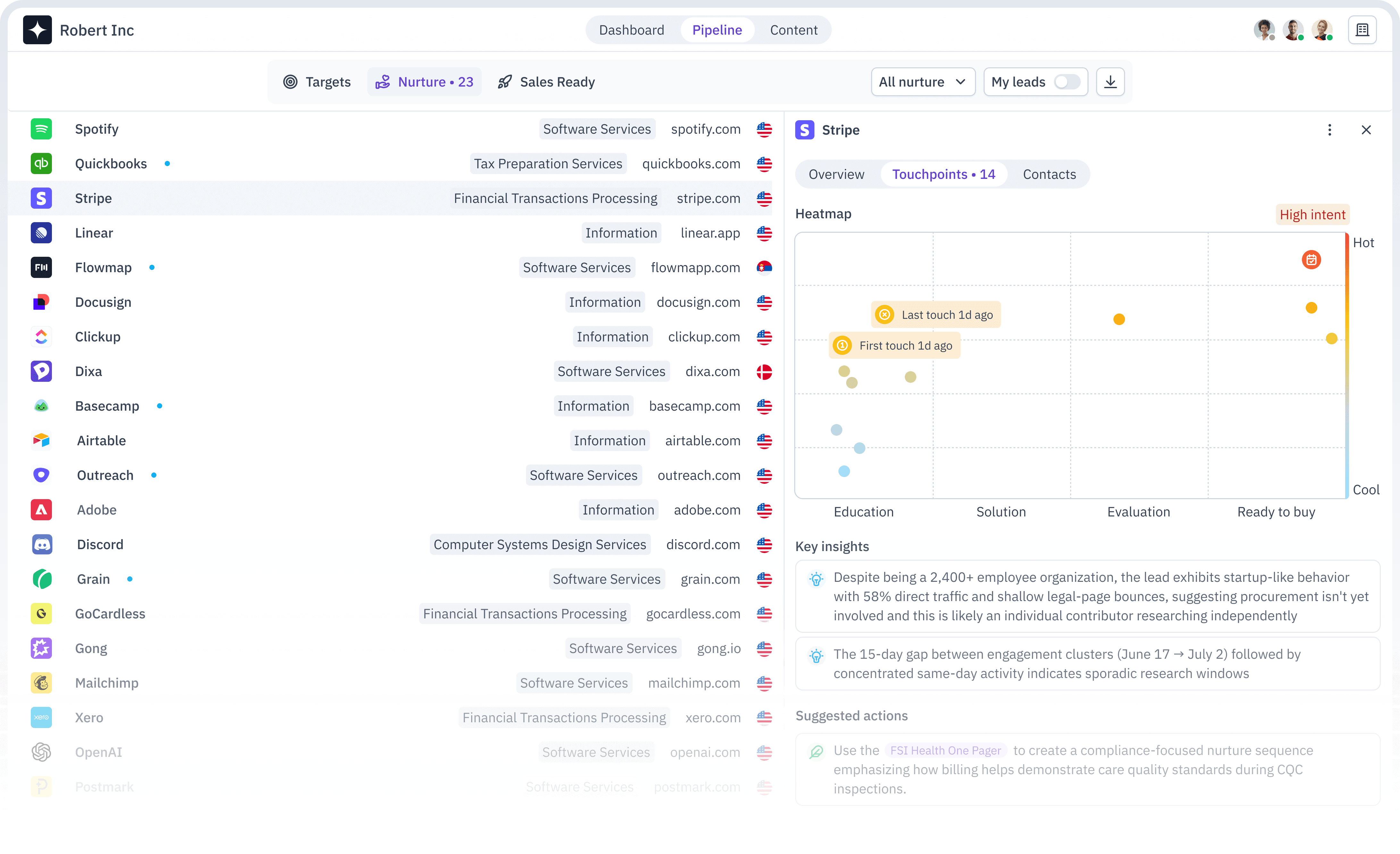
Task: Click the High intent badge
Action: click(x=1312, y=215)
